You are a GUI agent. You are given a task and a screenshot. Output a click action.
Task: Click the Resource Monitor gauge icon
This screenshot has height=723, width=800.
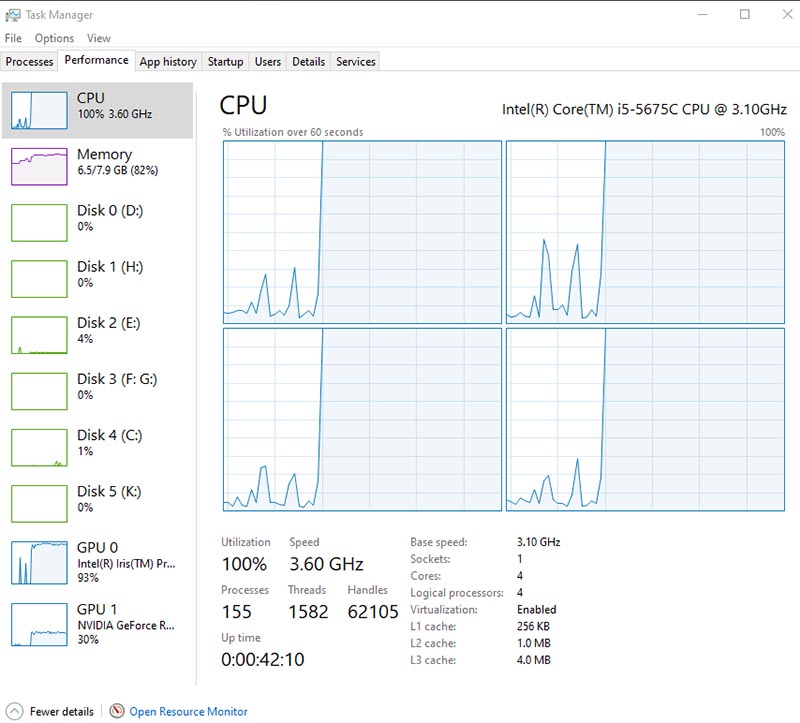[117, 711]
